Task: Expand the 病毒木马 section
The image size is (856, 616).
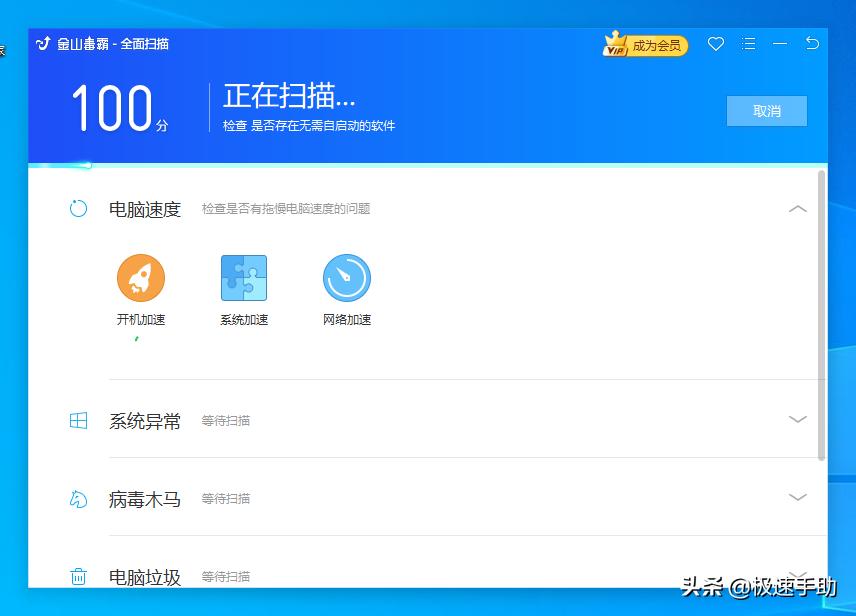Action: tap(798, 497)
